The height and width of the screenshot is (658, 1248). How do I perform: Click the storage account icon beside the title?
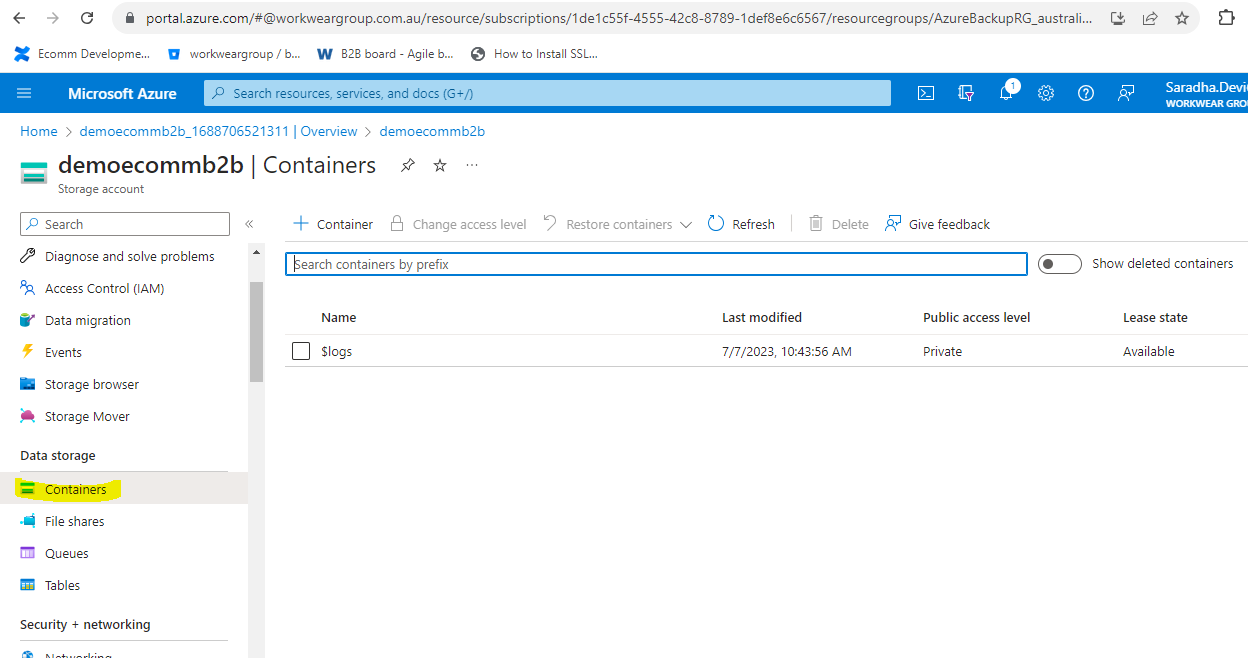tap(34, 172)
